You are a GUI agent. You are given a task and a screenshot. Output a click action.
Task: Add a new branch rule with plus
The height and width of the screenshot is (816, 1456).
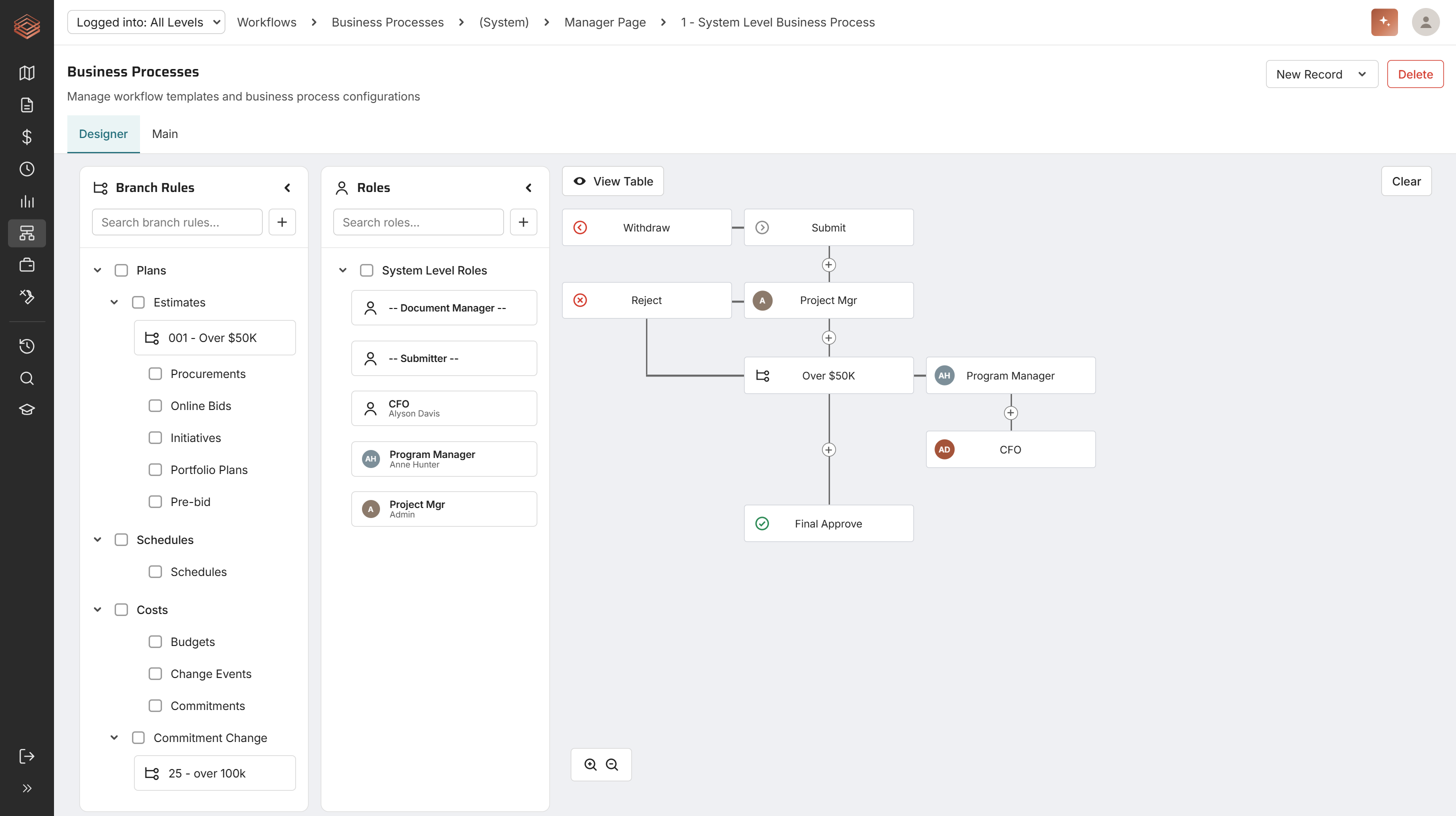tap(282, 222)
